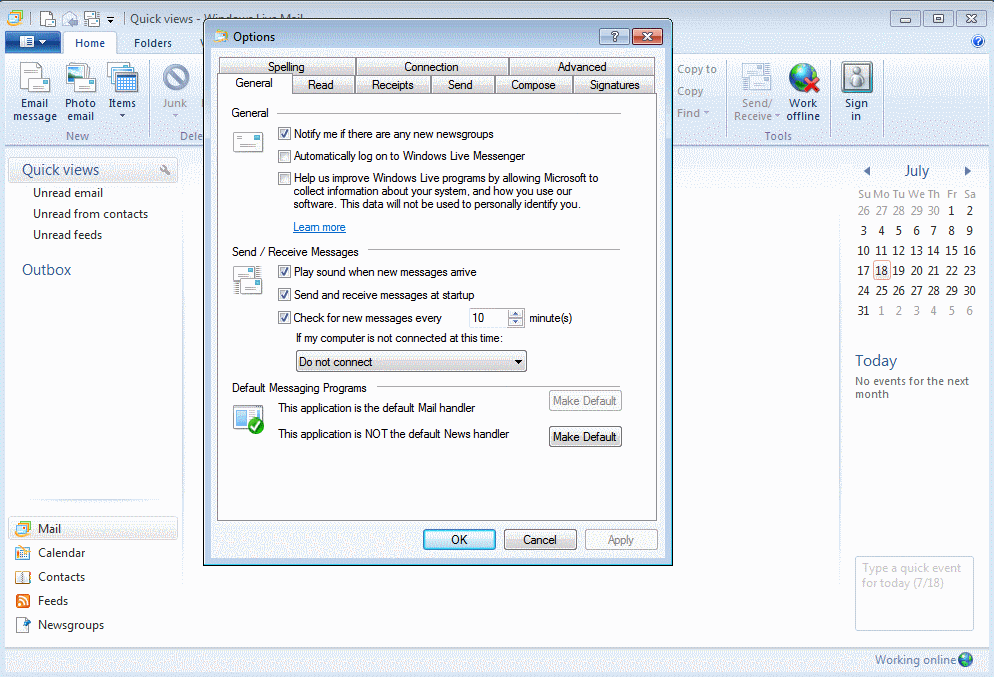Switch to the Signatures tab
The height and width of the screenshot is (677, 994).
click(614, 85)
